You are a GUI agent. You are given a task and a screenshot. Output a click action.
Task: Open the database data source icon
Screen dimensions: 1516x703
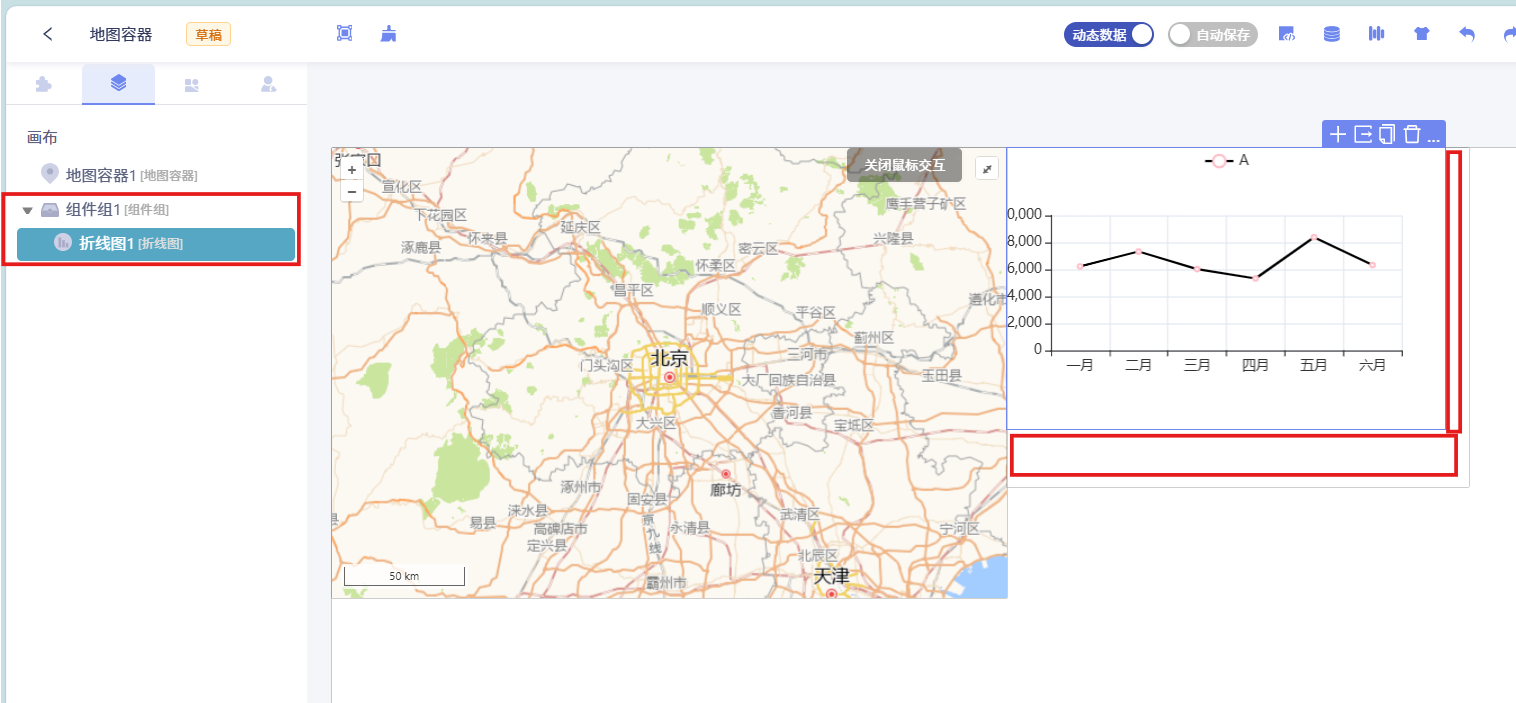[1332, 34]
